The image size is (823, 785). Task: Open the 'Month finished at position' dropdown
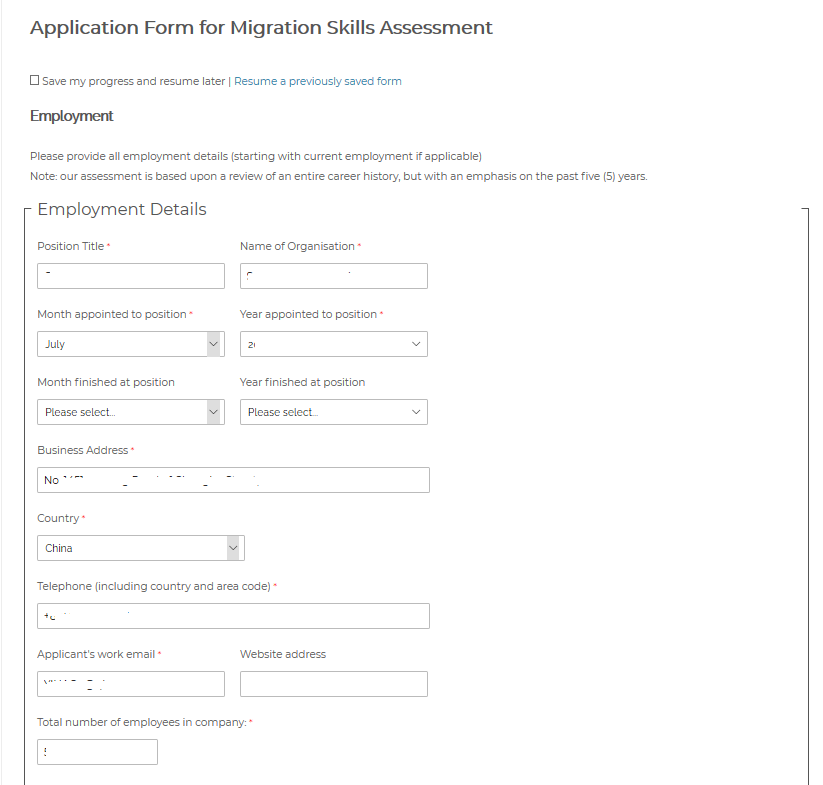130,412
